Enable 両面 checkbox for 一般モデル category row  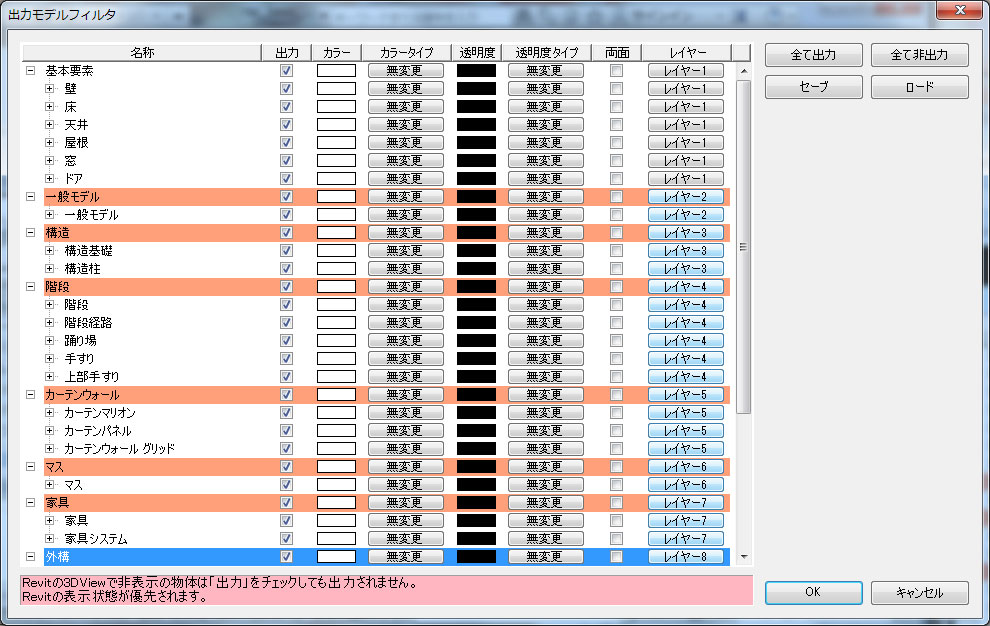(617, 197)
